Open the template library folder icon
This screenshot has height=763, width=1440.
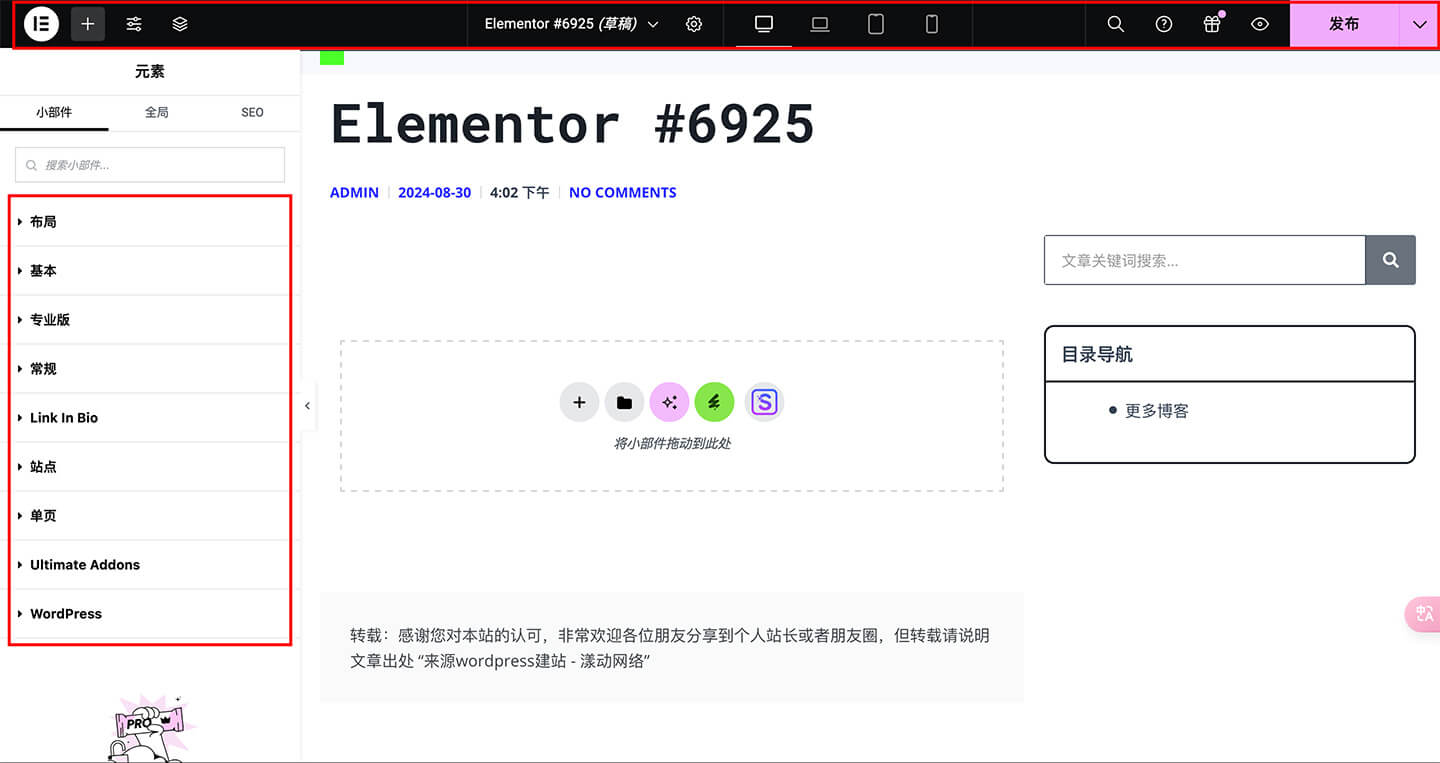[x=624, y=402]
